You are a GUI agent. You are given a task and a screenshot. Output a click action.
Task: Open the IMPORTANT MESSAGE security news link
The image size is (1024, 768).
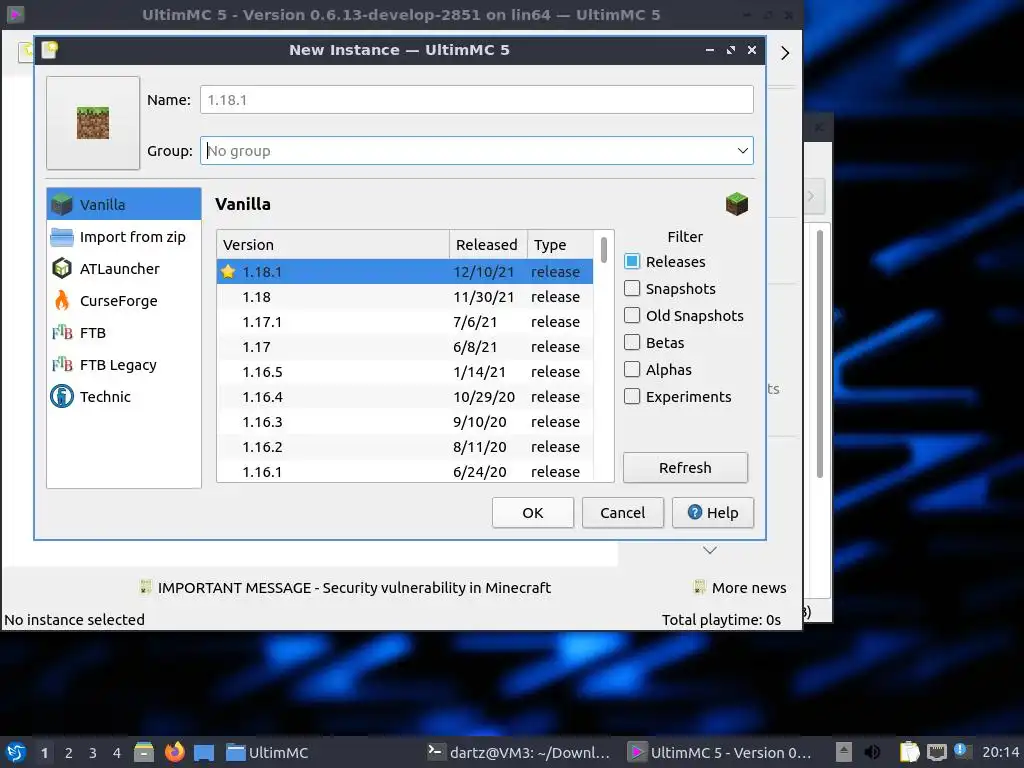(345, 588)
